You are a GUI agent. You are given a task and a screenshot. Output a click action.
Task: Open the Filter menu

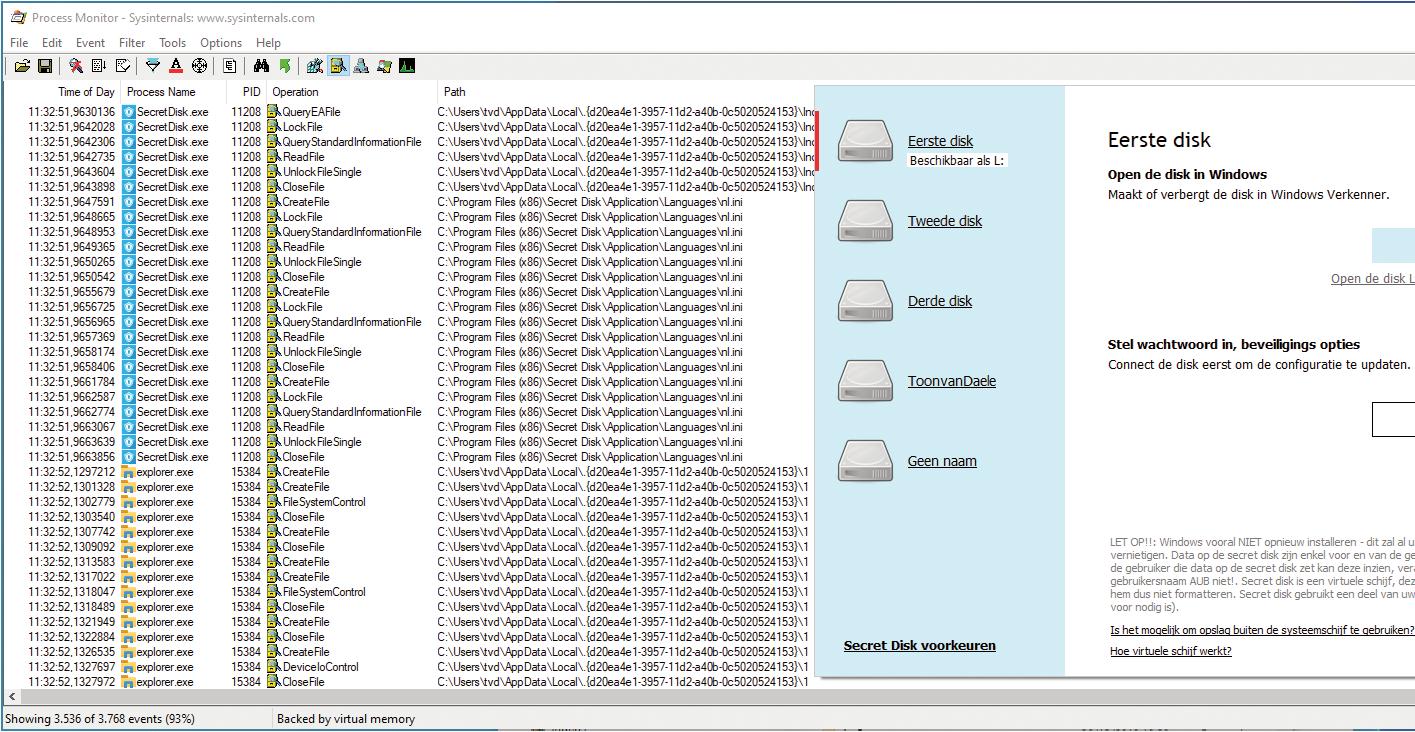pyautogui.click(x=132, y=43)
